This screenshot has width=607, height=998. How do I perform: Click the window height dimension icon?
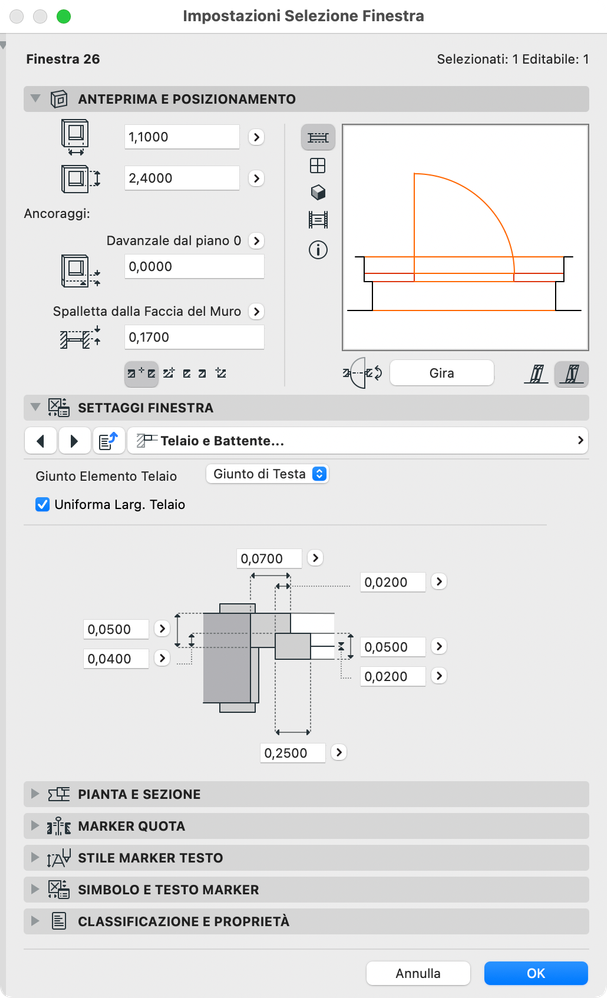tap(80, 178)
